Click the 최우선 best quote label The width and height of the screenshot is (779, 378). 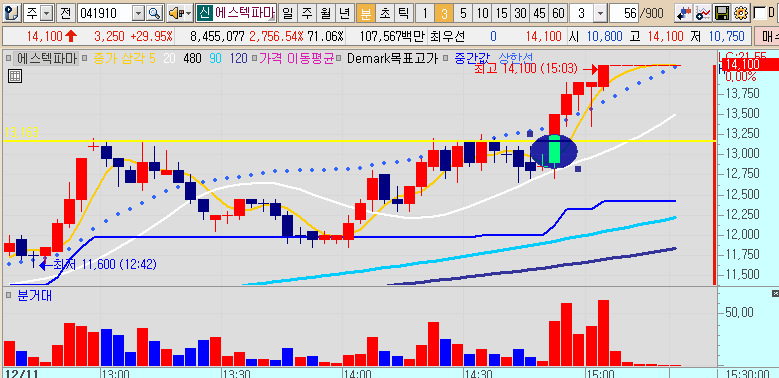click(448, 36)
